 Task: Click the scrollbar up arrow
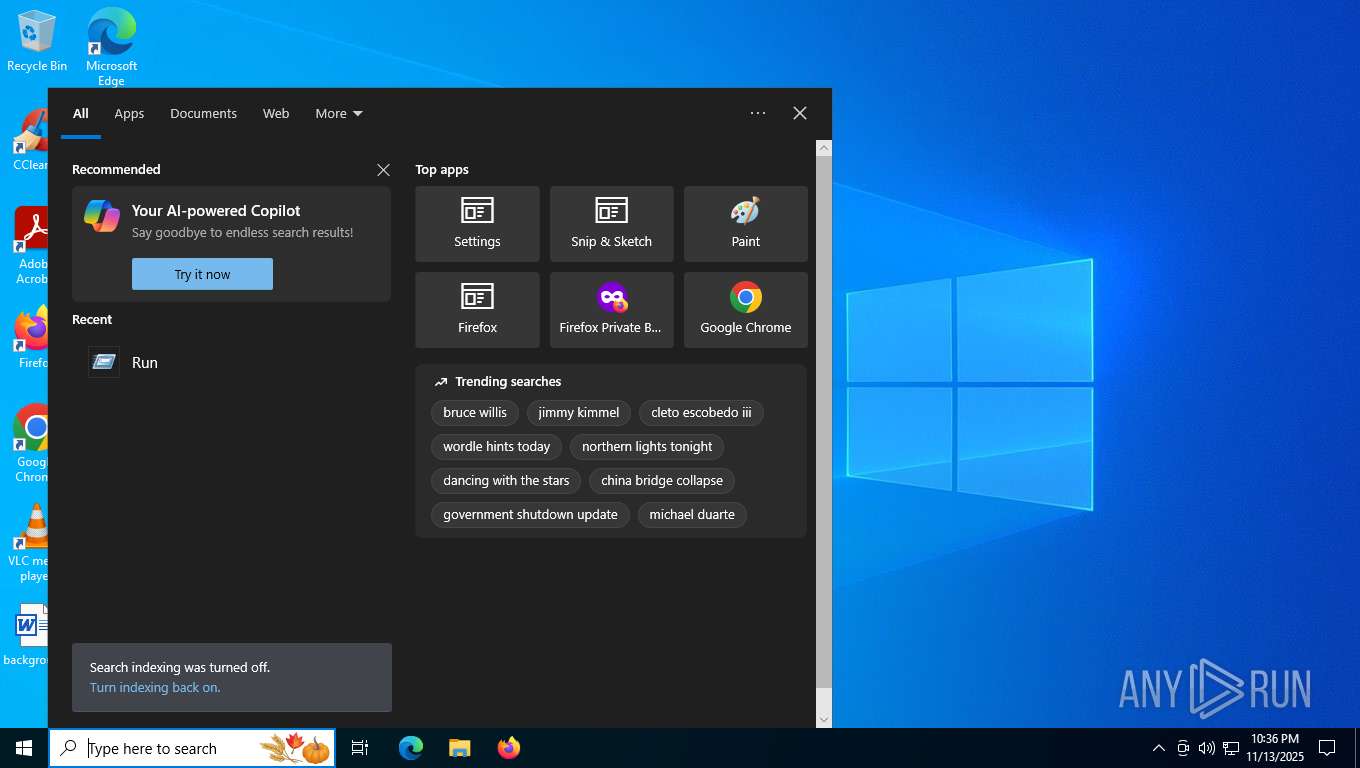(824, 148)
